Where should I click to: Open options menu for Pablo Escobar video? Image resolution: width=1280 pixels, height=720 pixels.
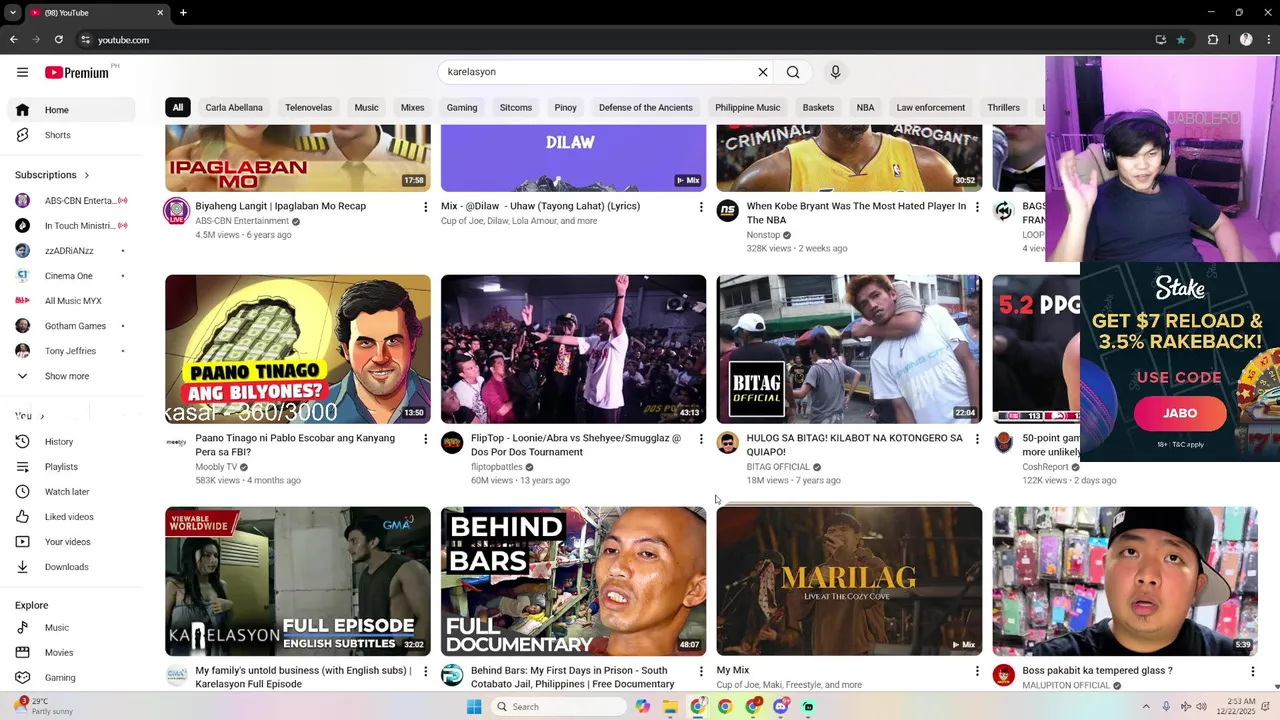425,439
